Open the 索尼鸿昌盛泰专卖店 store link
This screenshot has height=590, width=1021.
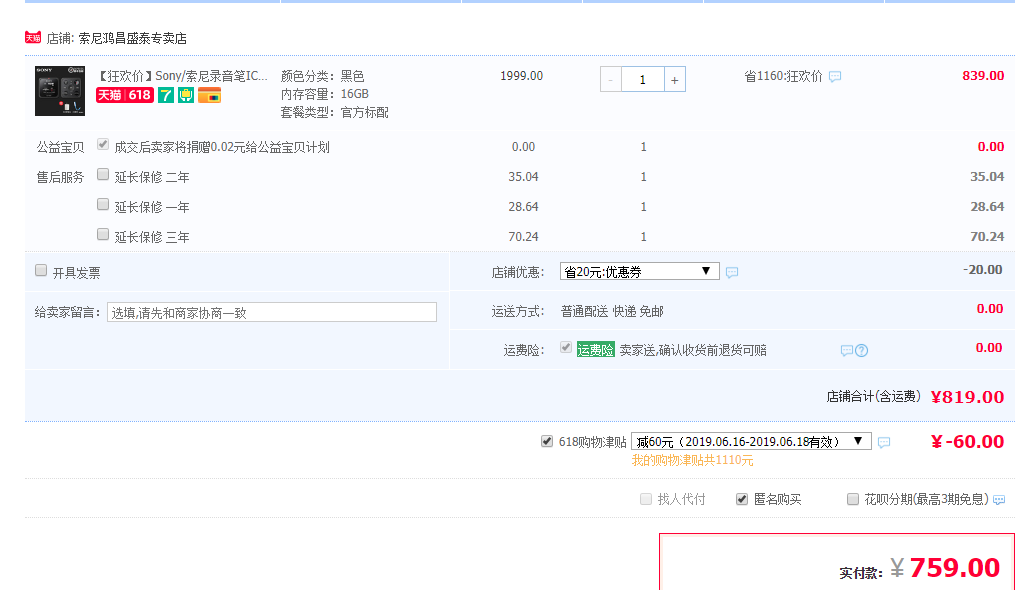(133, 38)
